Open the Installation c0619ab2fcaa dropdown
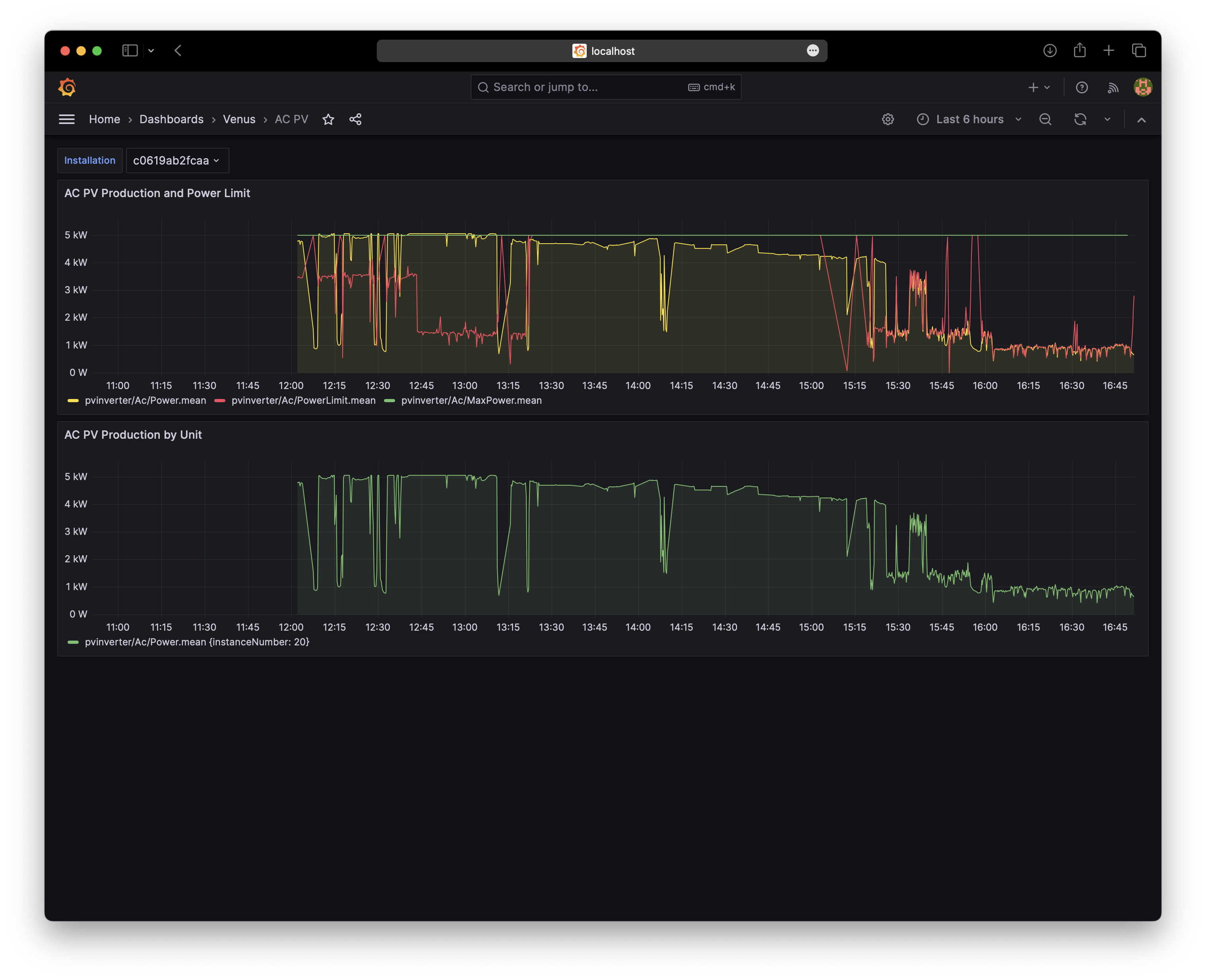Screen dimensions: 1206x980 click(x=177, y=160)
